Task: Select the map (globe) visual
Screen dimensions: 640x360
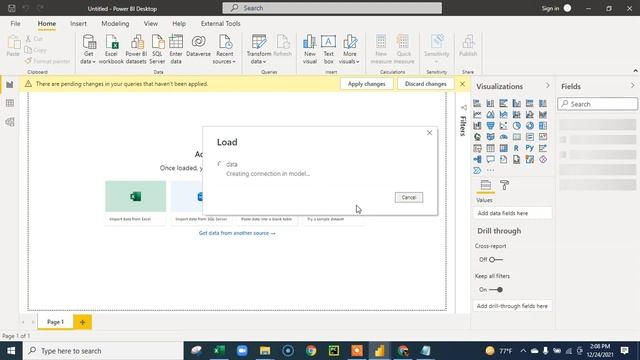Action: tap(477, 137)
